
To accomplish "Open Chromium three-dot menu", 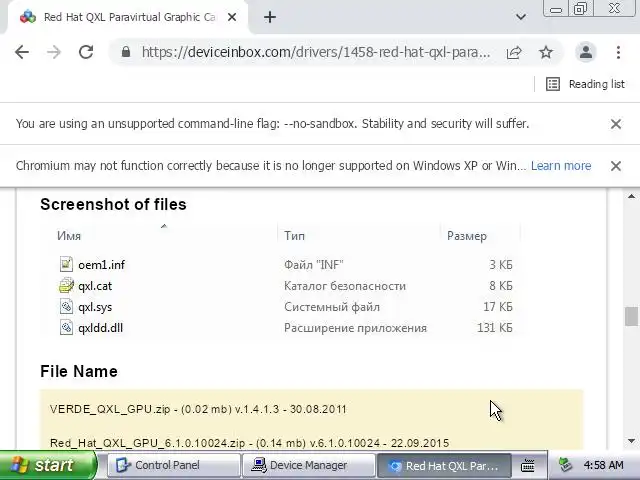I will (618, 52).
